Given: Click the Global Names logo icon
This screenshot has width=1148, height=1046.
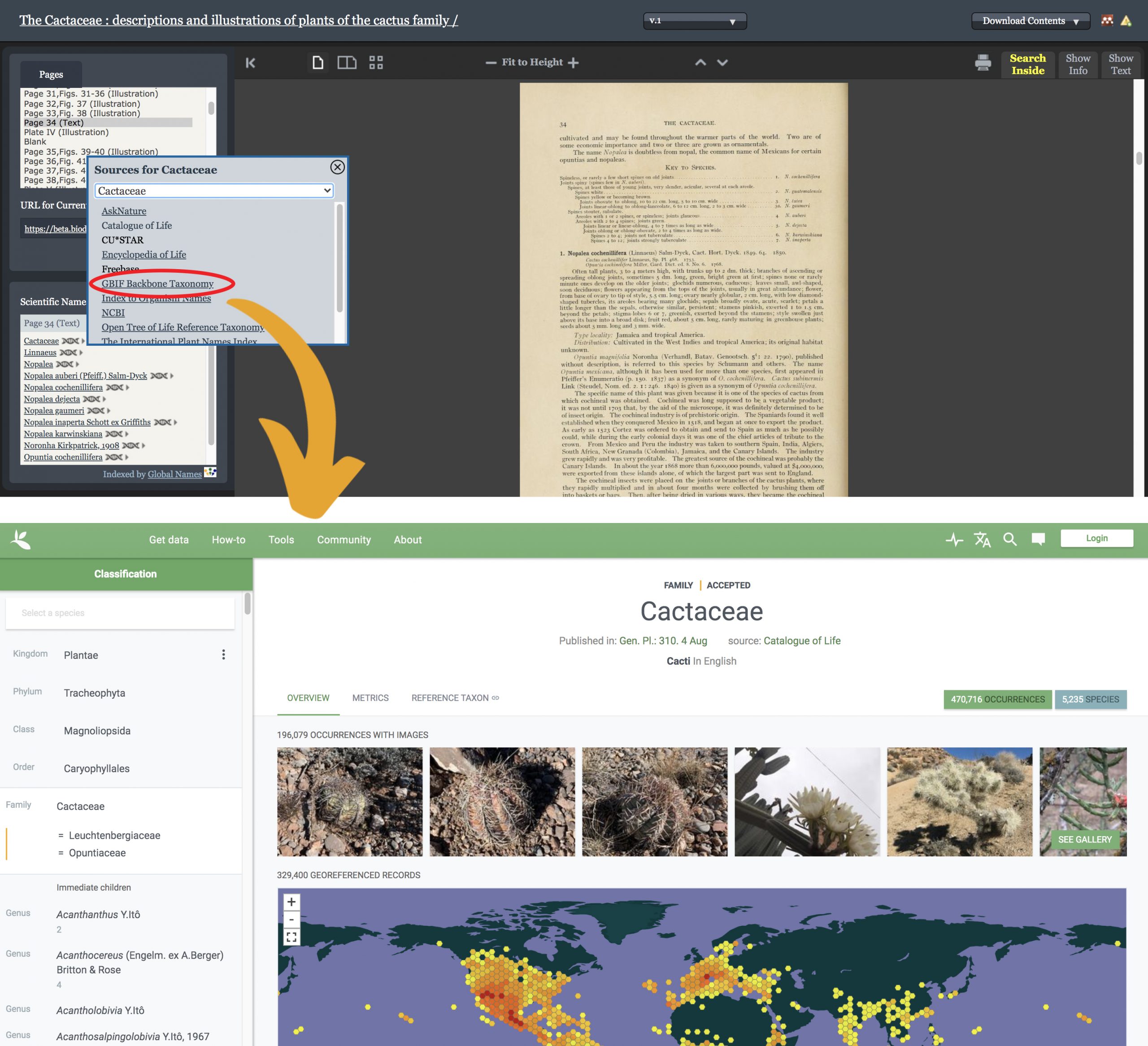Looking at the screenshot, I should click(x=210, y=472).
